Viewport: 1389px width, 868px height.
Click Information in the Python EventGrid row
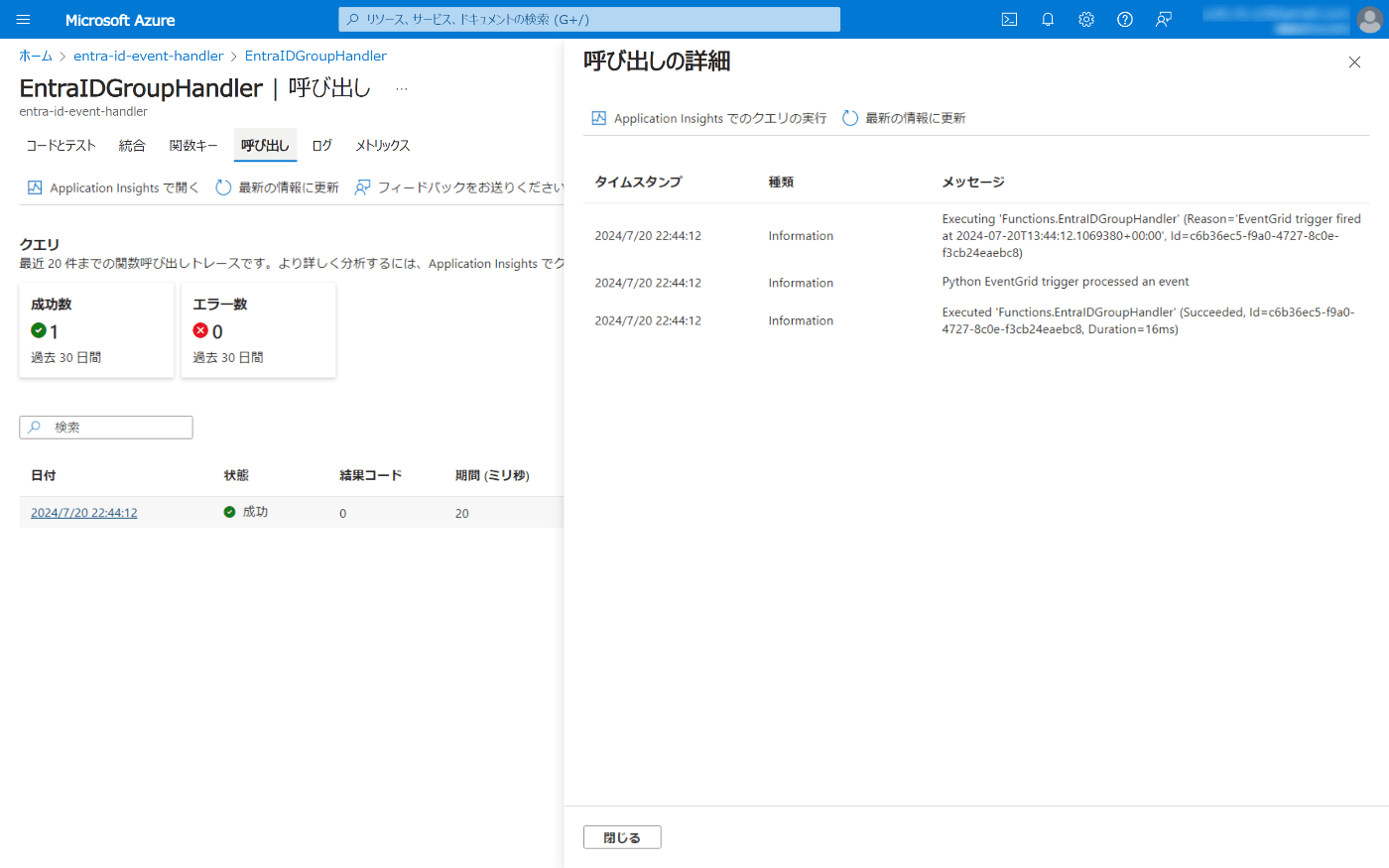click(801, 283)
